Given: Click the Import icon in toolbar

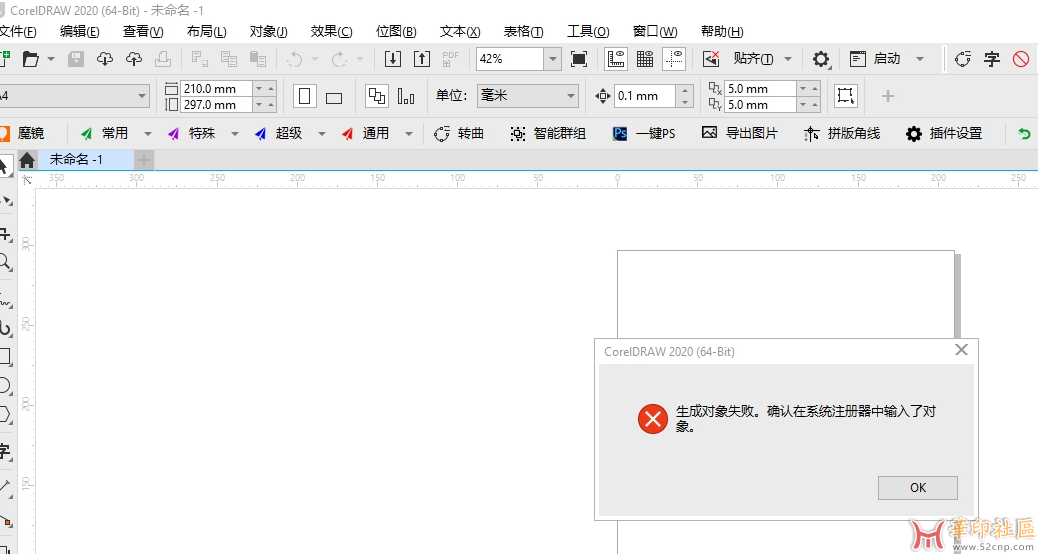Looking at the screenshot, I should click(393, 59).
